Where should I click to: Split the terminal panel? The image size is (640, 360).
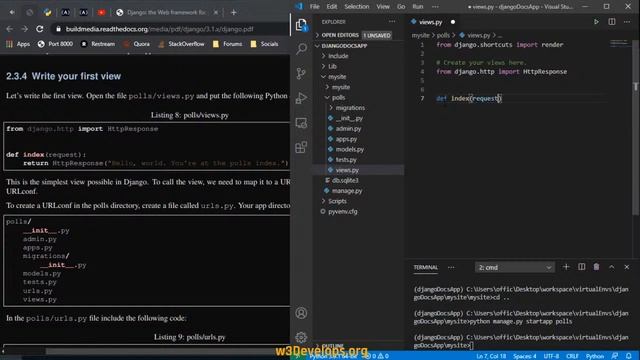(582, 267)
